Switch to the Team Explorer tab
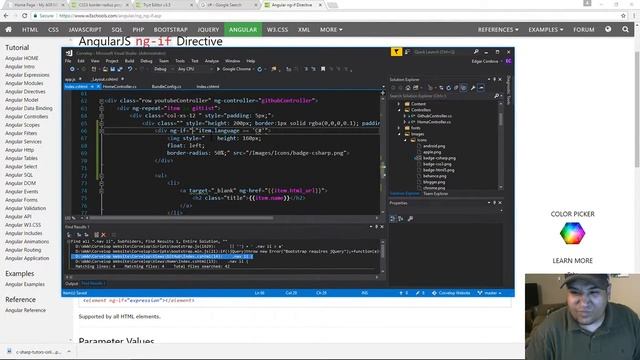This screenshot has width=640, height=360. tap(436, 193)
